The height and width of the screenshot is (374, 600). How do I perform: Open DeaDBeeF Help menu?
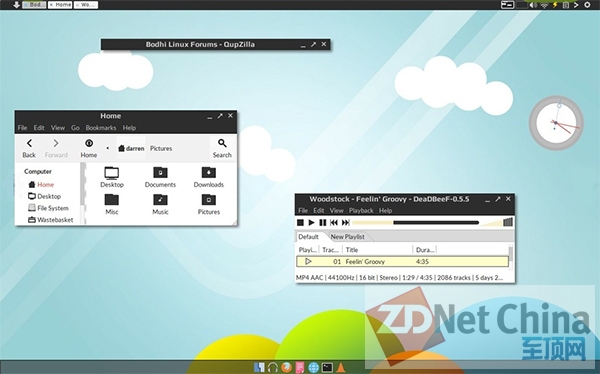pyautogui.click(x=385, y=211)
